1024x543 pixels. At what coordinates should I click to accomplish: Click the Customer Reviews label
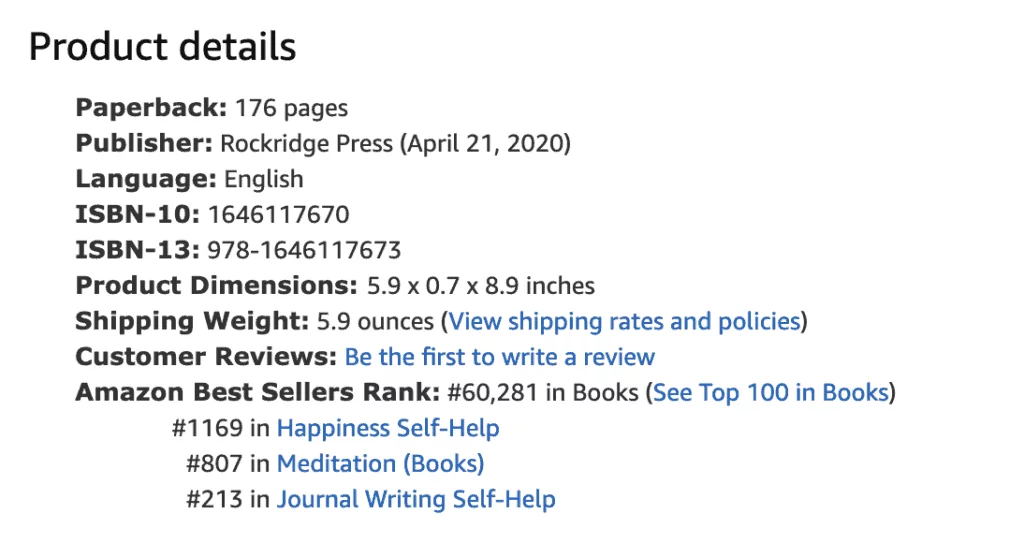coord(206,357)
